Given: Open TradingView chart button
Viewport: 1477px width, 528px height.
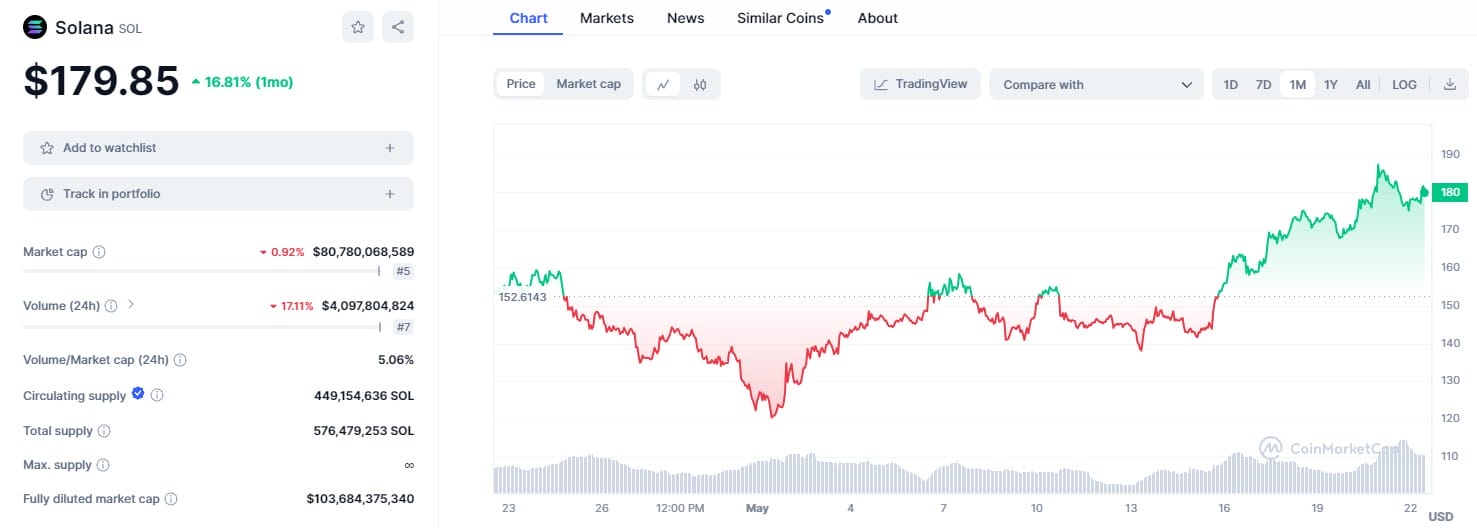Looking at the screenshot, I should tap(920, 85).
